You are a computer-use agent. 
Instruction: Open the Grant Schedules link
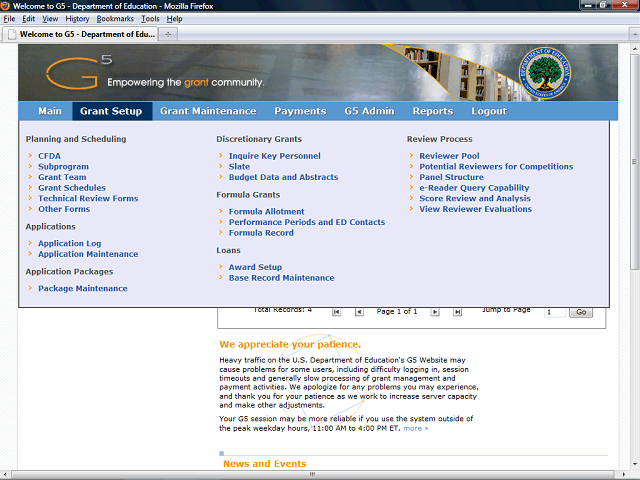pos(72,188)
